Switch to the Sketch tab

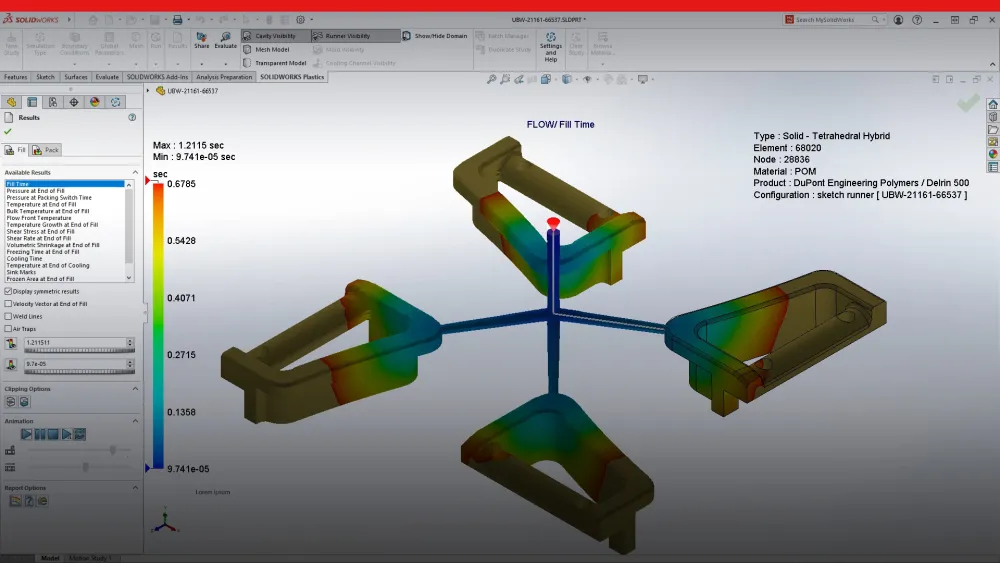(x=45, y=77)
